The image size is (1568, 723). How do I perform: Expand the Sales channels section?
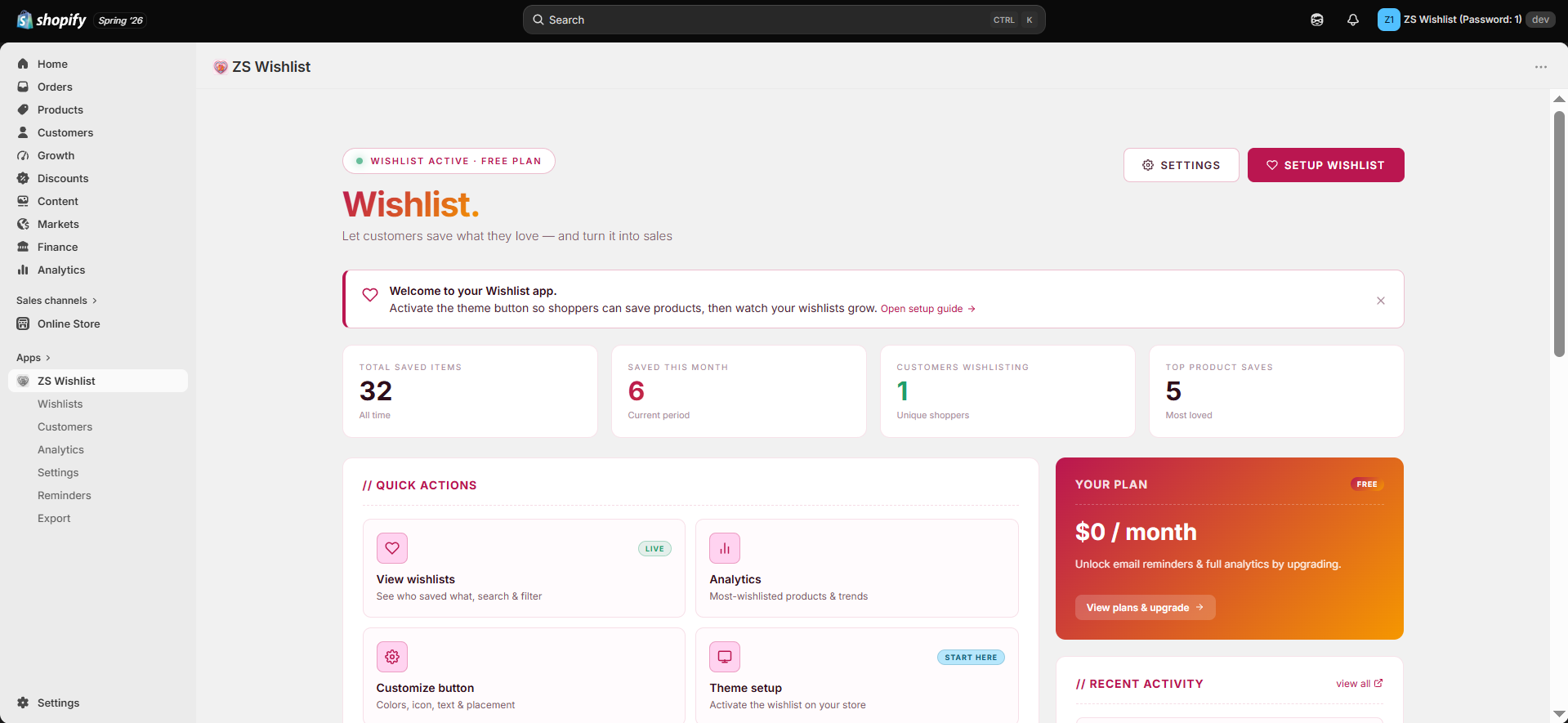pos(56,301)
